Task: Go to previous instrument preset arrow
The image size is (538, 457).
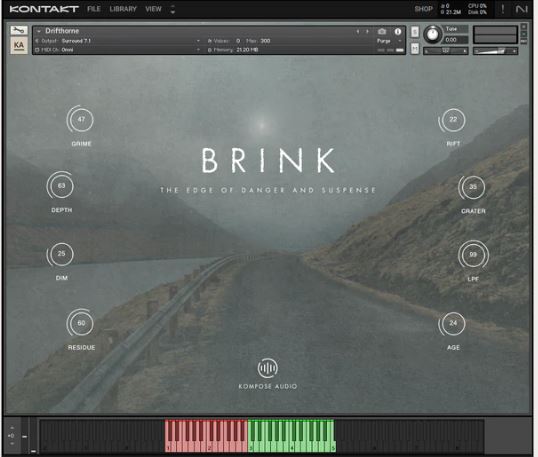Action: 358,32
